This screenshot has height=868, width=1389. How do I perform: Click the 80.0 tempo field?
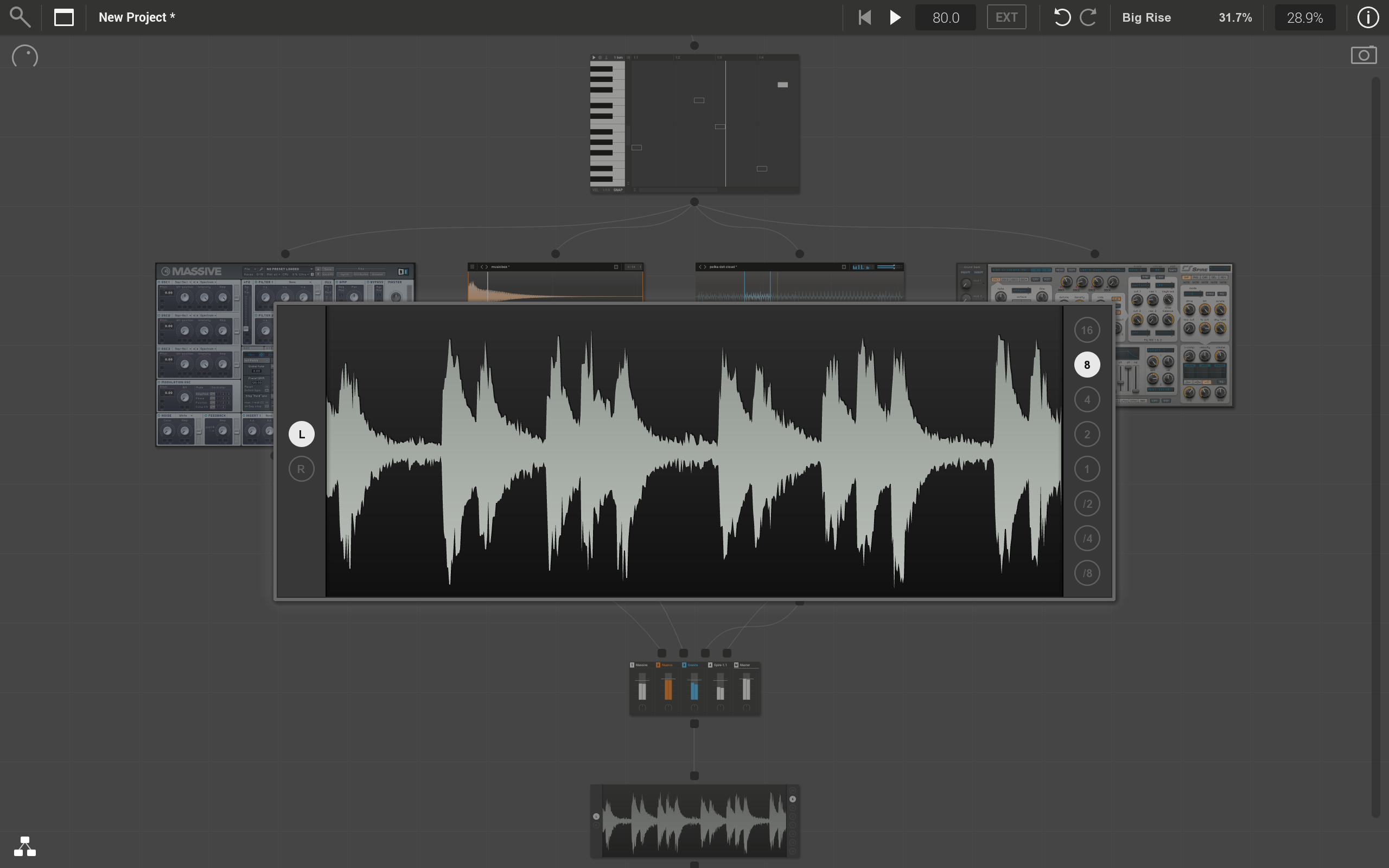[x=945, y=17]
